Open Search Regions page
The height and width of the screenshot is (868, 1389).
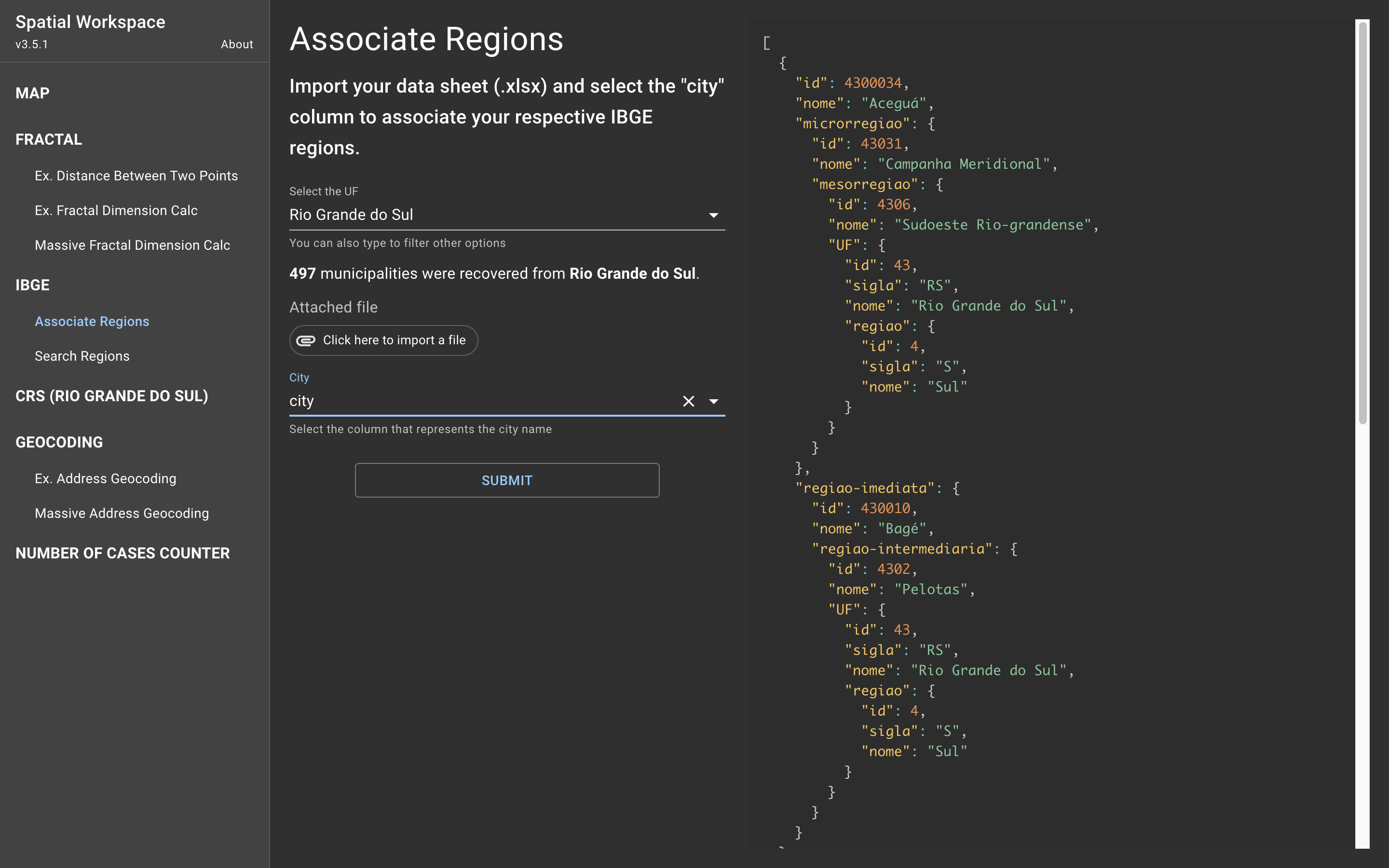point(82,356)
